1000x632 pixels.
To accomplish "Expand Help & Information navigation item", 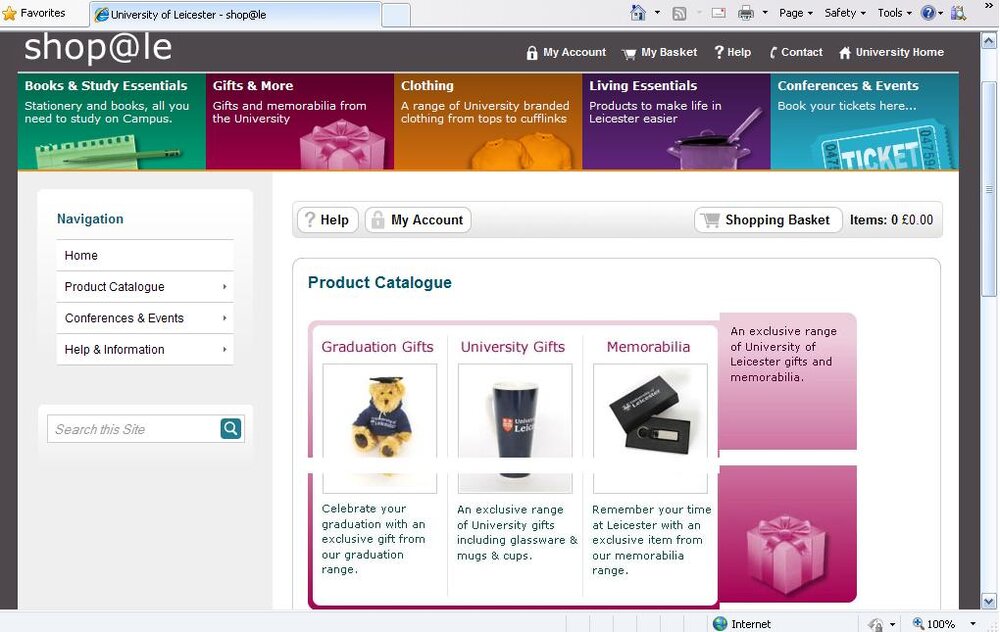I will pos(145,349).
